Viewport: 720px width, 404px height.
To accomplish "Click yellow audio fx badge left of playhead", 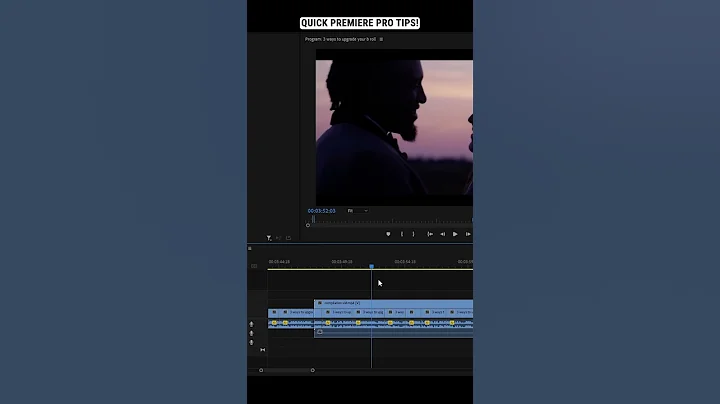I will pyautogui.click(x=358, y=323).
